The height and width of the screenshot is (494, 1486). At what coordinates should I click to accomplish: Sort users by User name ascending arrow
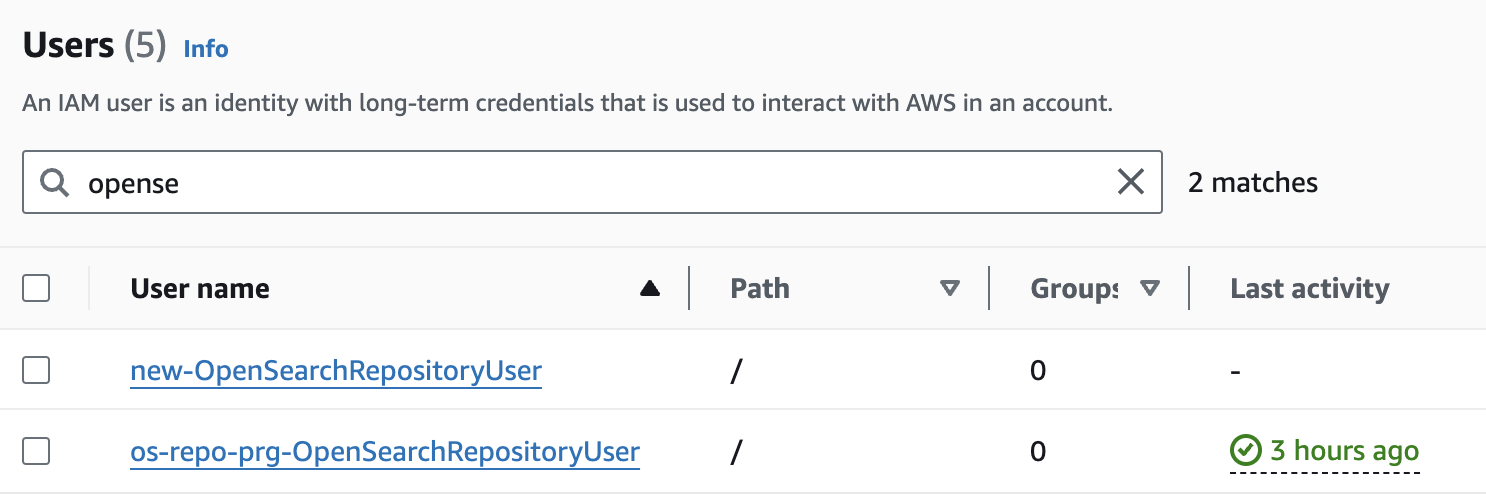point(650,289)
